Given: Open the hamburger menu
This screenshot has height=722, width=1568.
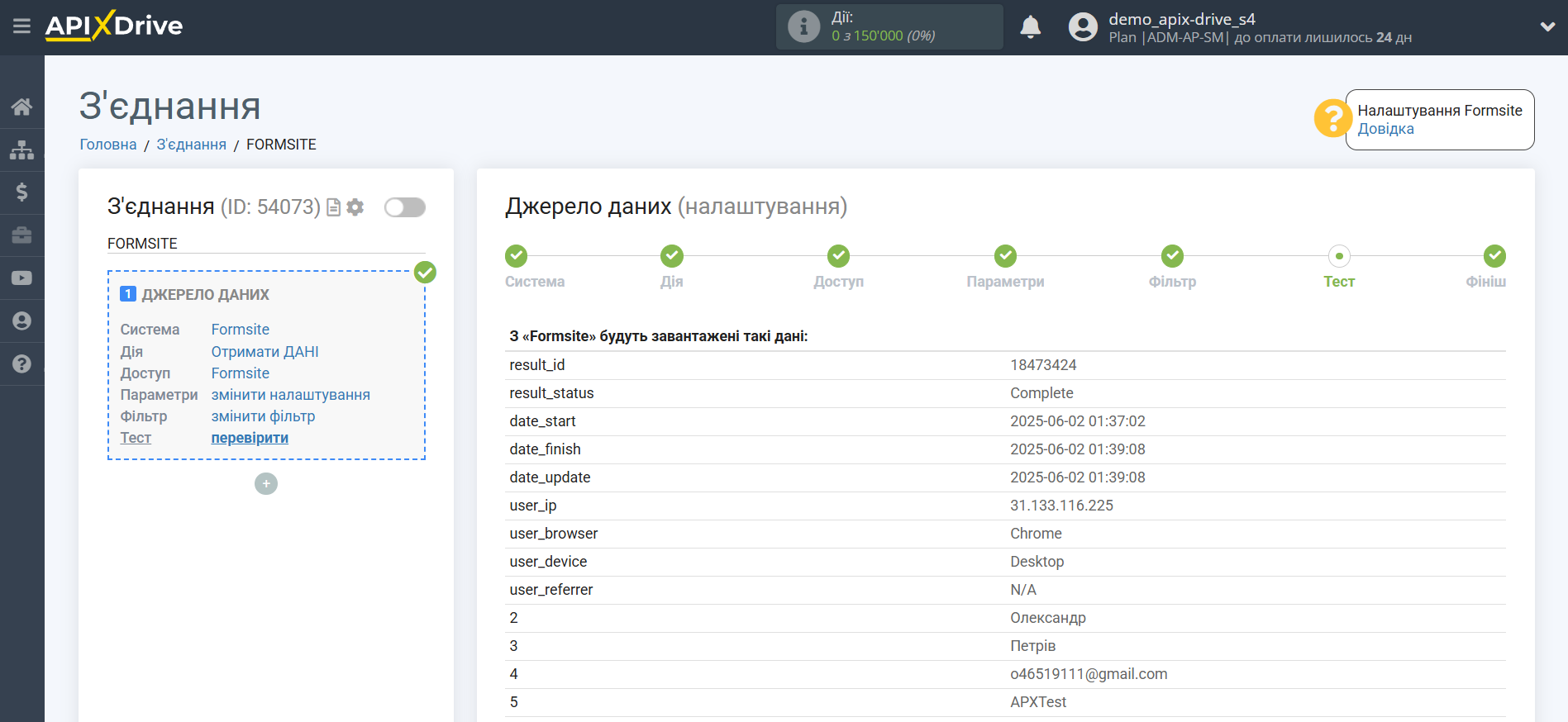Looking at the screenshot, I should pos(22,26).
